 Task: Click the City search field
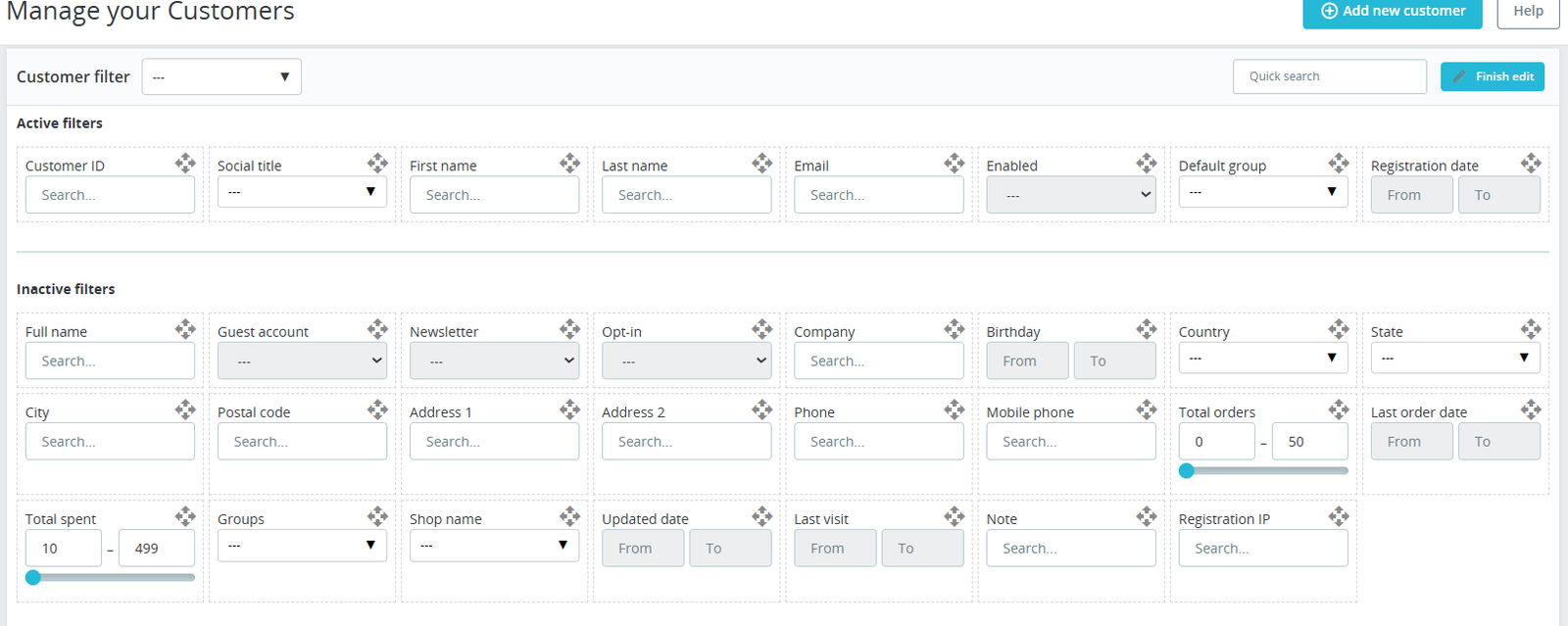coord(110,441)
